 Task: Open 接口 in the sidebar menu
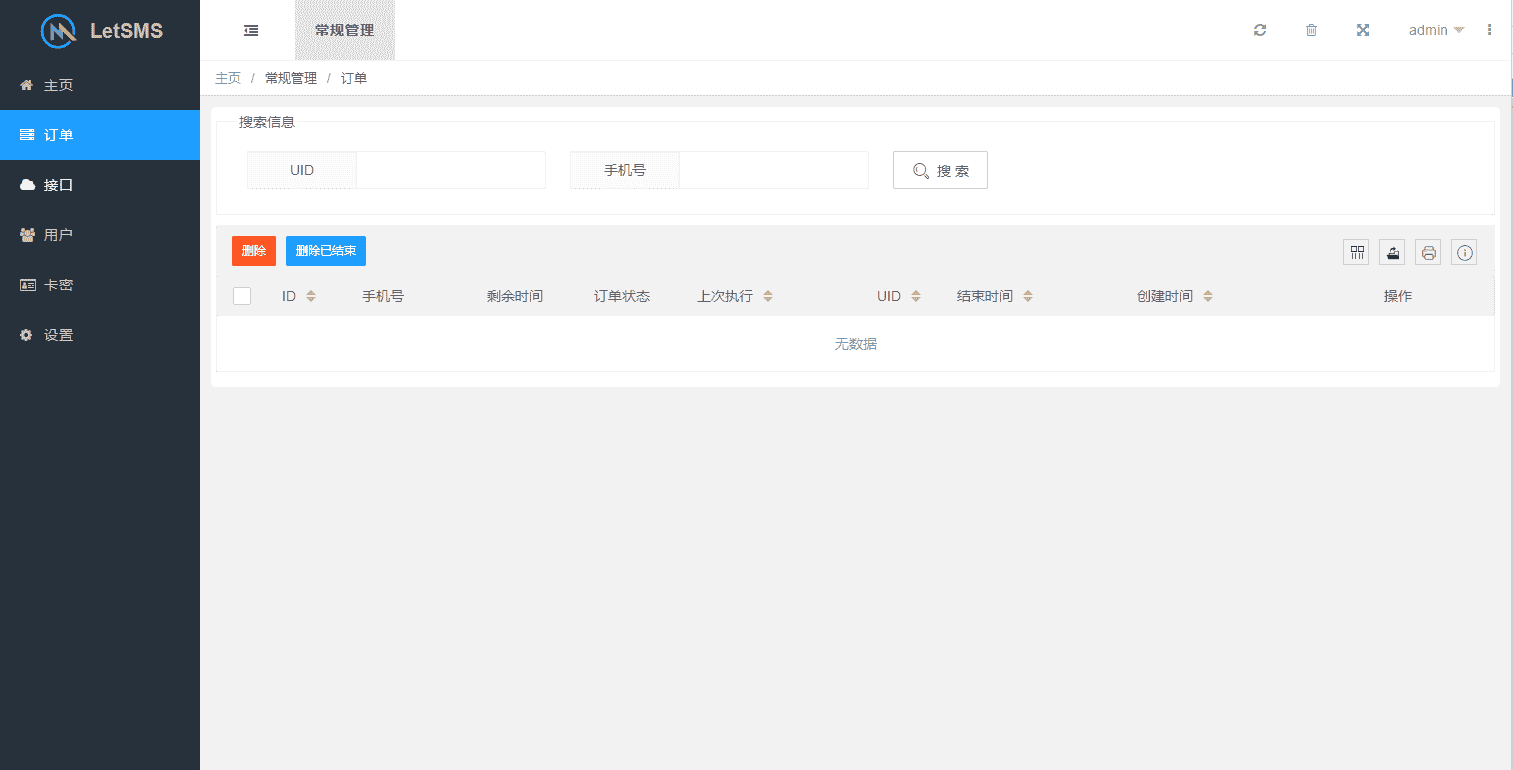point(58,185)
